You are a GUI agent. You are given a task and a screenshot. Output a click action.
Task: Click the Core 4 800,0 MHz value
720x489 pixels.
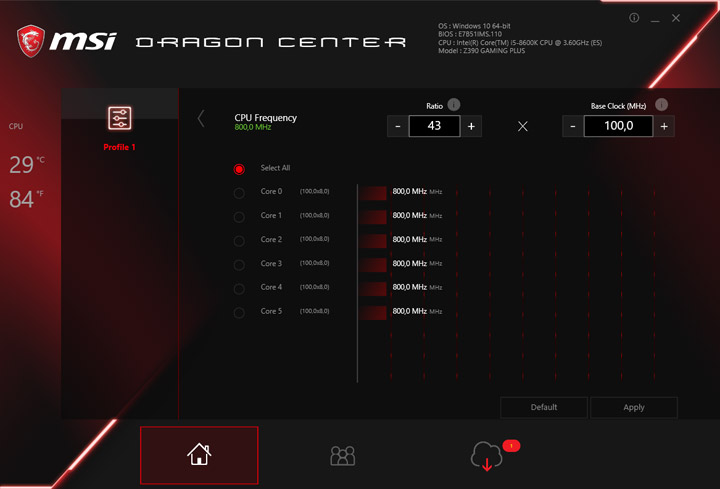tap(410, 287)
